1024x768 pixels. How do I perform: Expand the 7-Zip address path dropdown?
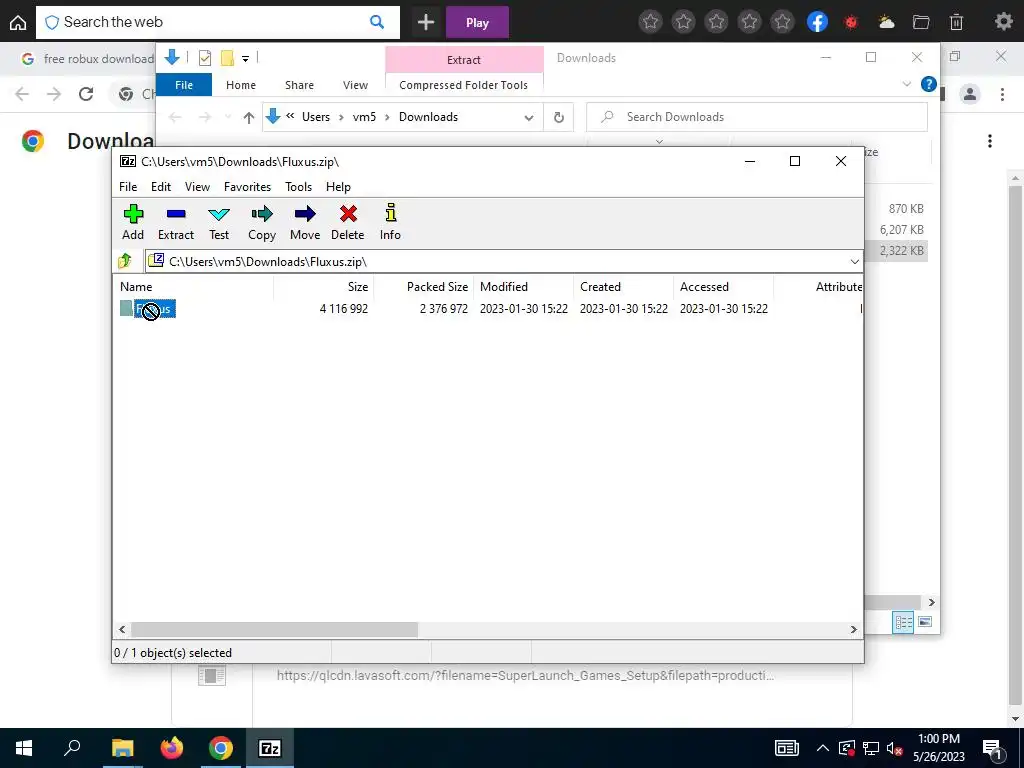tap(854, 262)
